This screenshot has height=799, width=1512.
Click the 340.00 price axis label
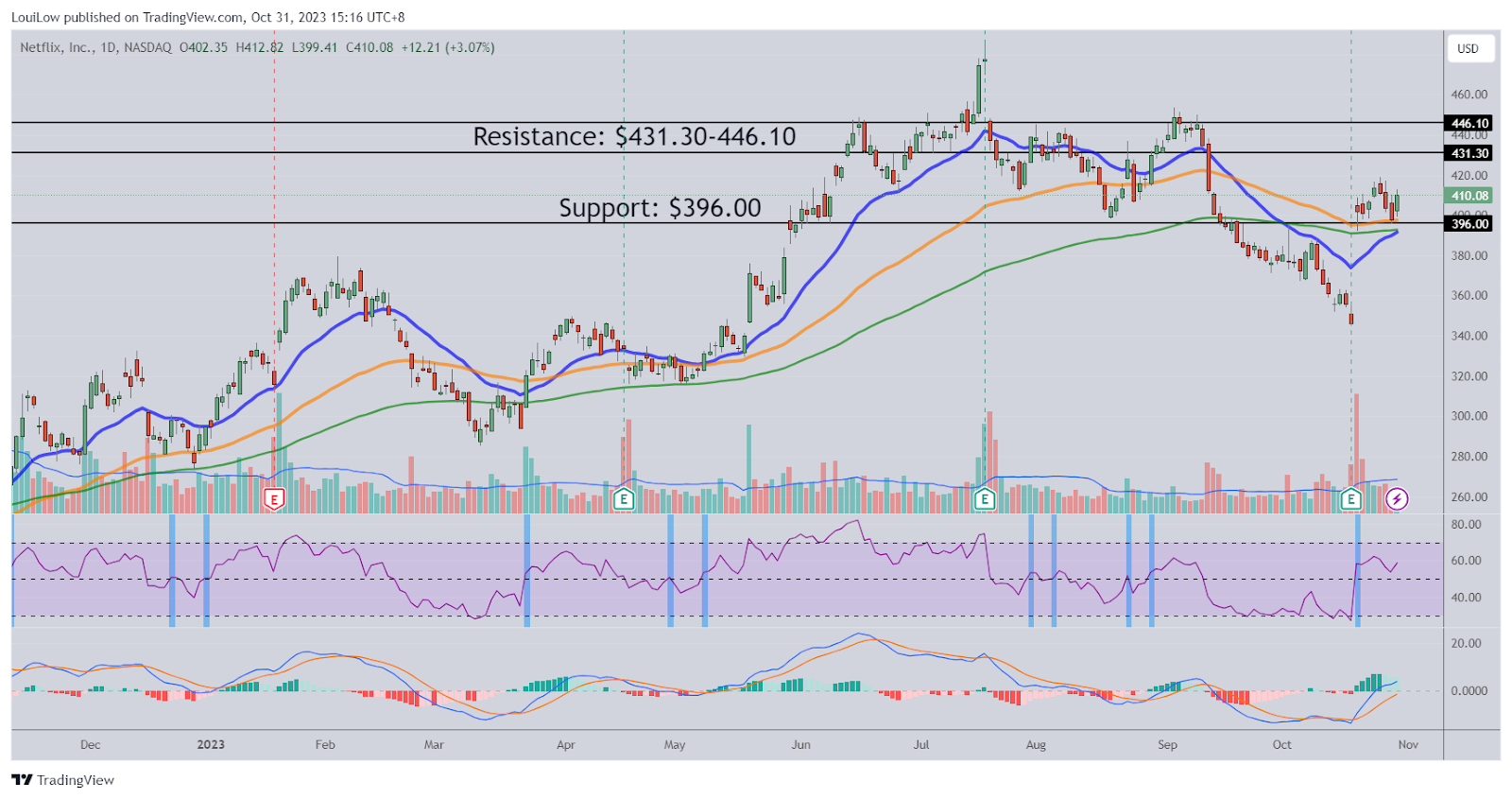(x=1469, y=337)
